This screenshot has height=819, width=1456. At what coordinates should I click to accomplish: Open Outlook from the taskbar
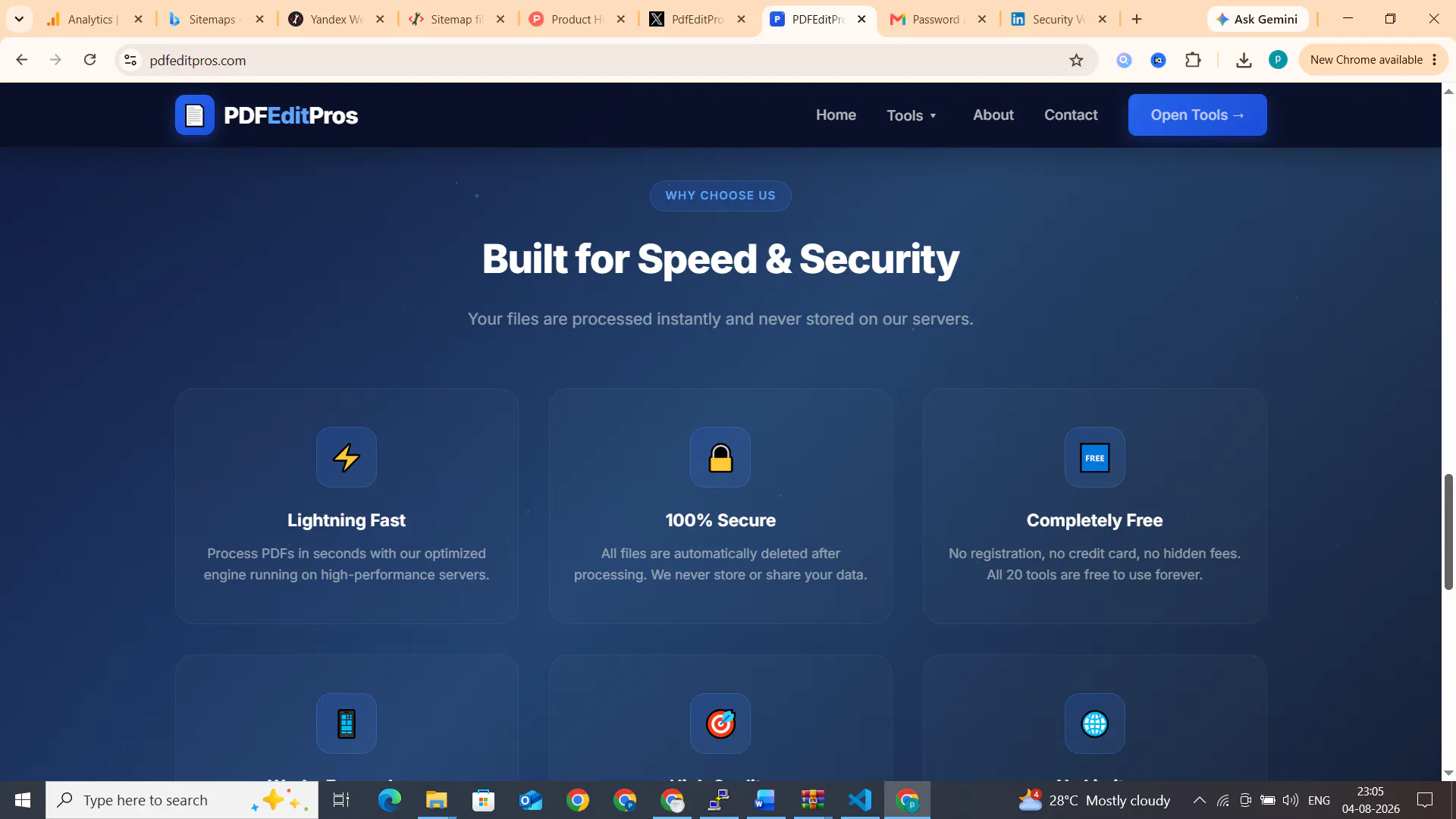pyautogui.click(x=531, y=800)
